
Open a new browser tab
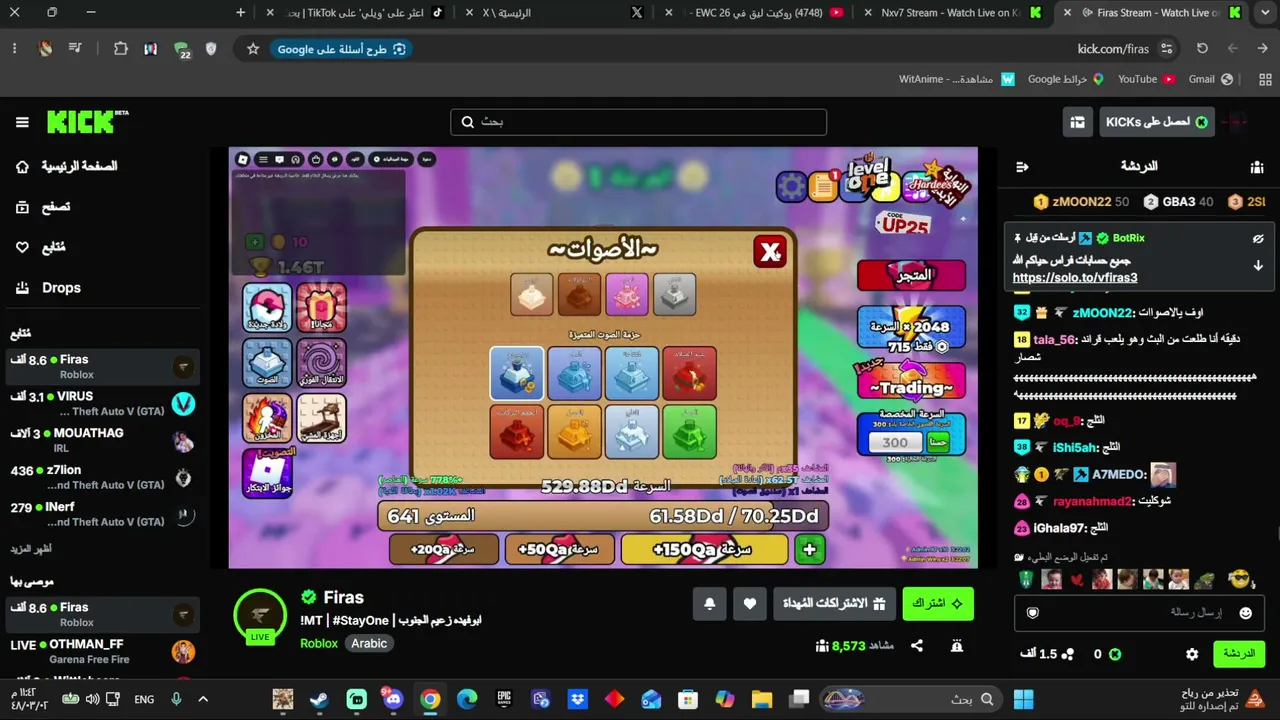coord(240,13)
